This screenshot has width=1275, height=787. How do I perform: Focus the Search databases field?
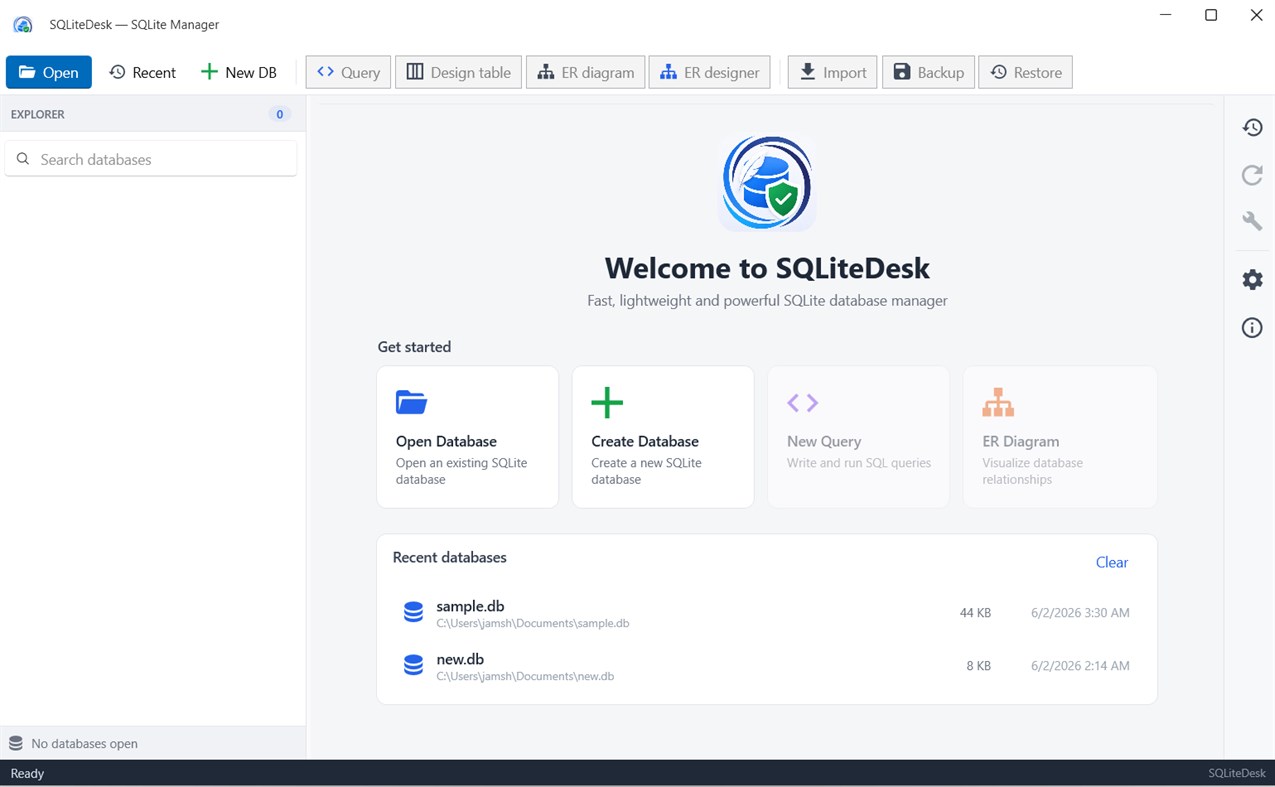point(151,159)
